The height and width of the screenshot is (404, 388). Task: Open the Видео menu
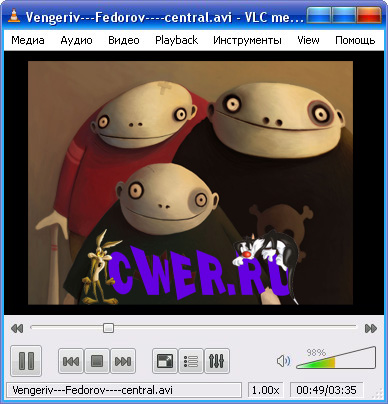click(124, 40)
